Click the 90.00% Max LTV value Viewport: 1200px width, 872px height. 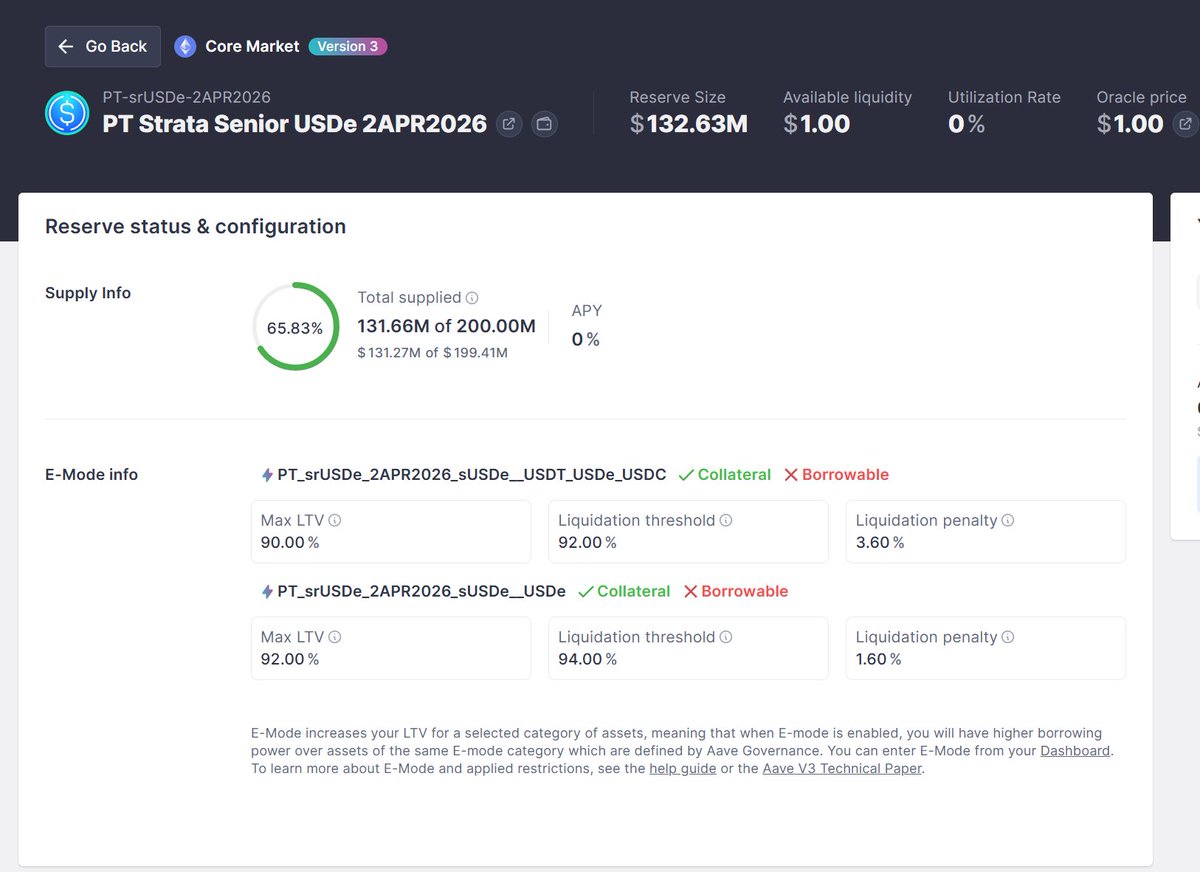[290, 543]
